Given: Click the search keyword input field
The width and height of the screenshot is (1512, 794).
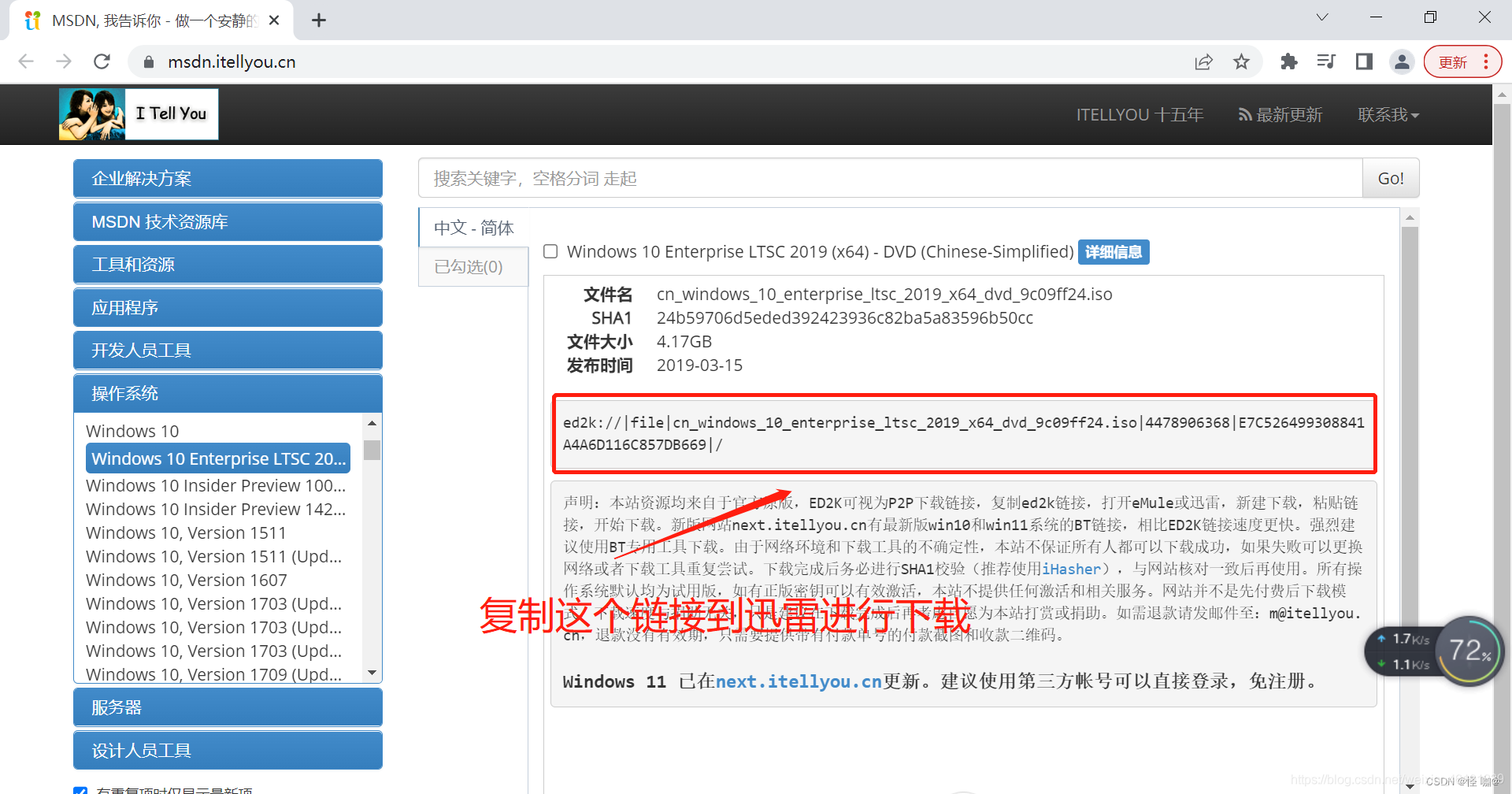Looking at the screenshot, I should point(890,179).
